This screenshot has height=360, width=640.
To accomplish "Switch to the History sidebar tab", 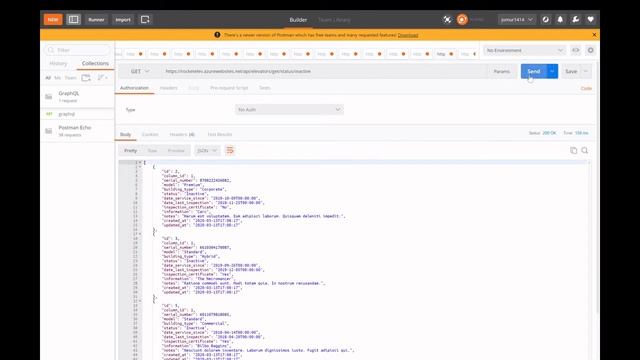I will (x=58, y=64).
